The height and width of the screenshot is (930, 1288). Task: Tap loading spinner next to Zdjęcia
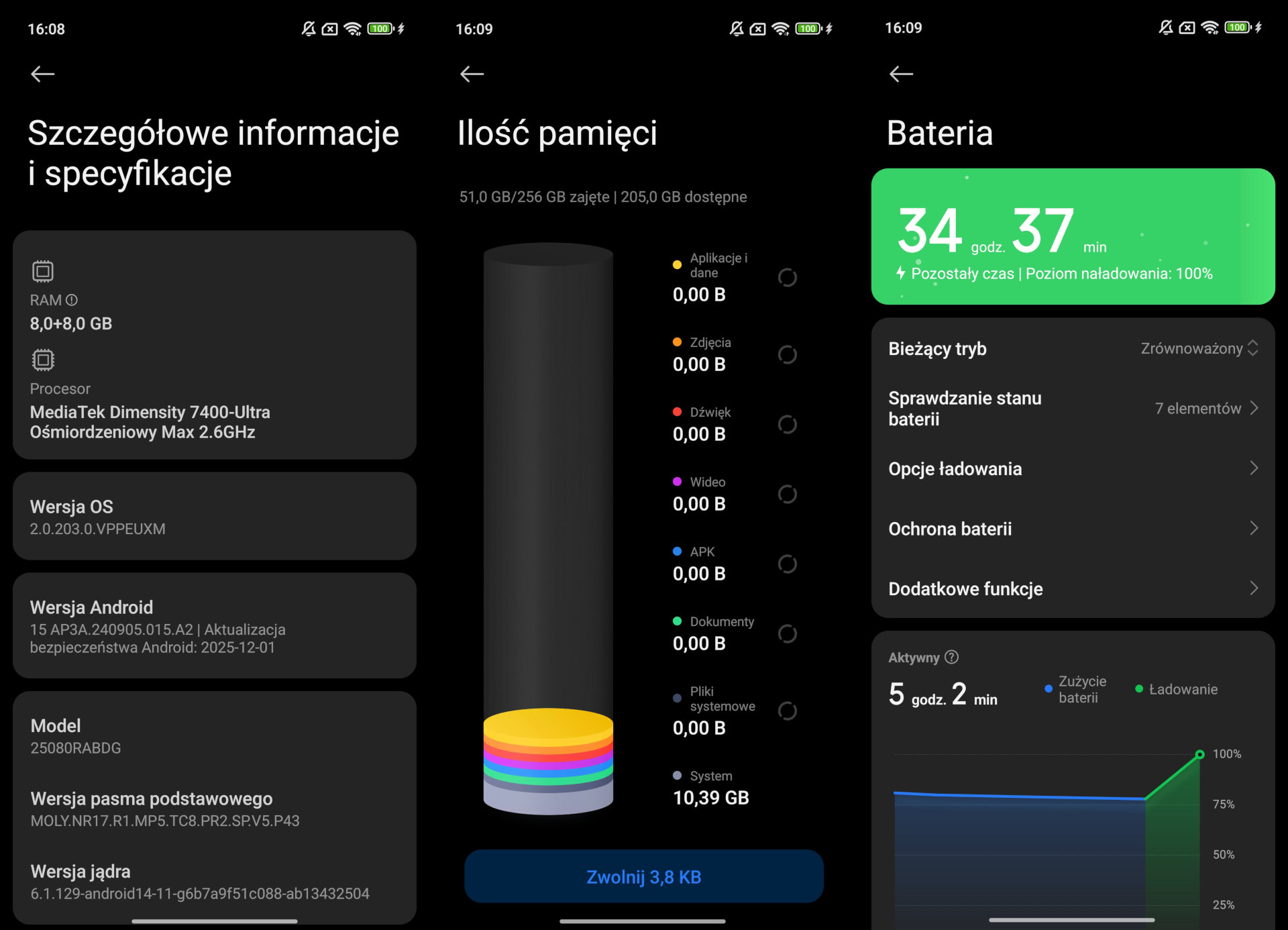[x=787, y=354]
